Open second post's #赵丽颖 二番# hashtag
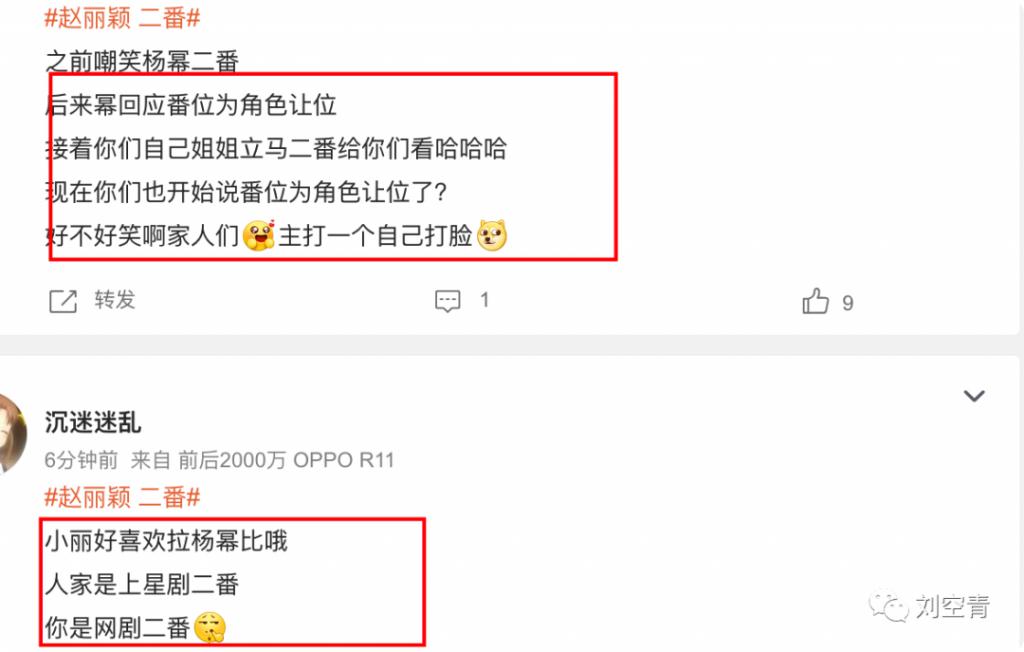 [x=122, y=497]
